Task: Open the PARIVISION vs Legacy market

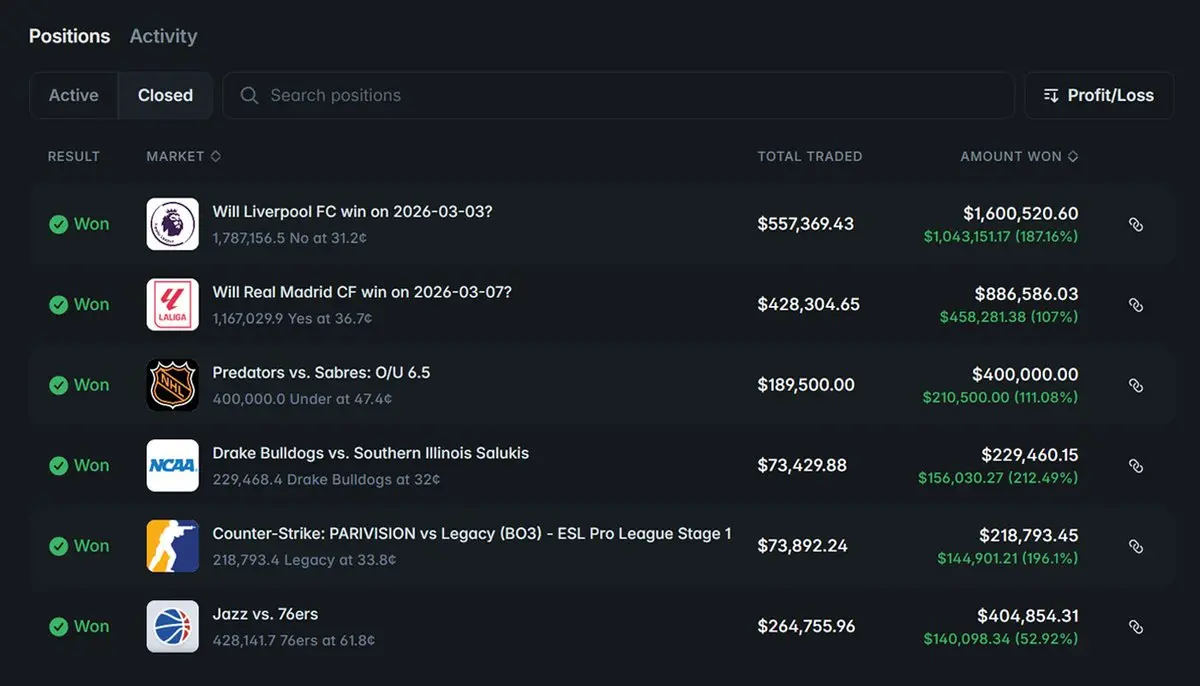Action: pos(471,534)
